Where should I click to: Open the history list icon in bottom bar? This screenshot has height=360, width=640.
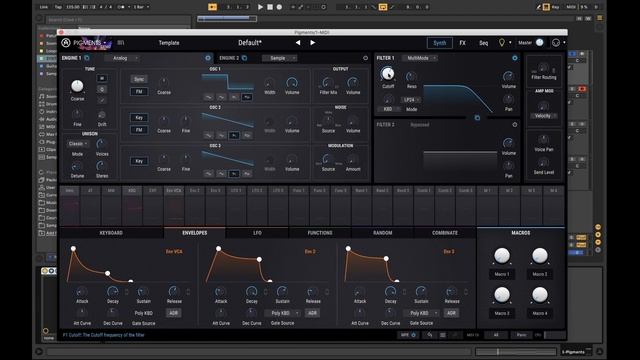pos(442,335)
